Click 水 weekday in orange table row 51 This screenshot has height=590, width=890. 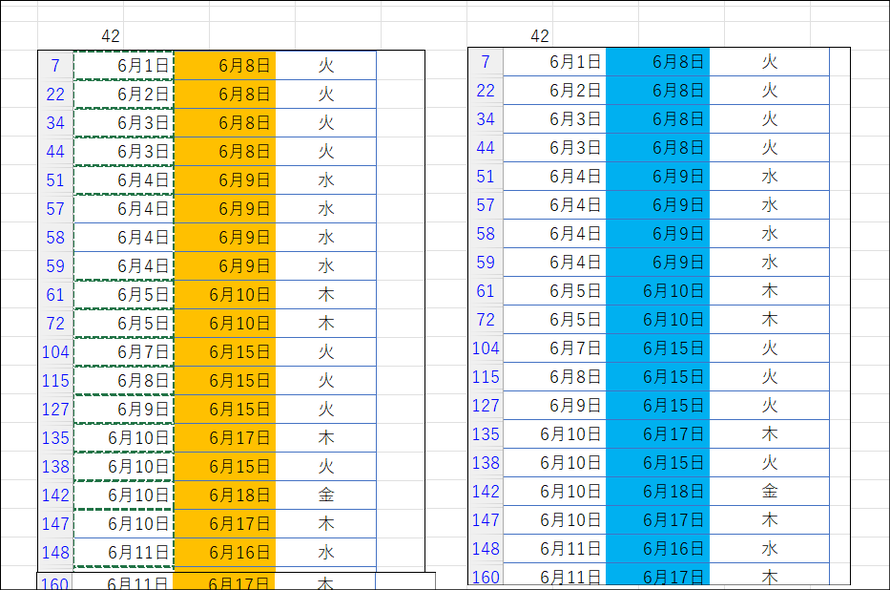[326, 180]
